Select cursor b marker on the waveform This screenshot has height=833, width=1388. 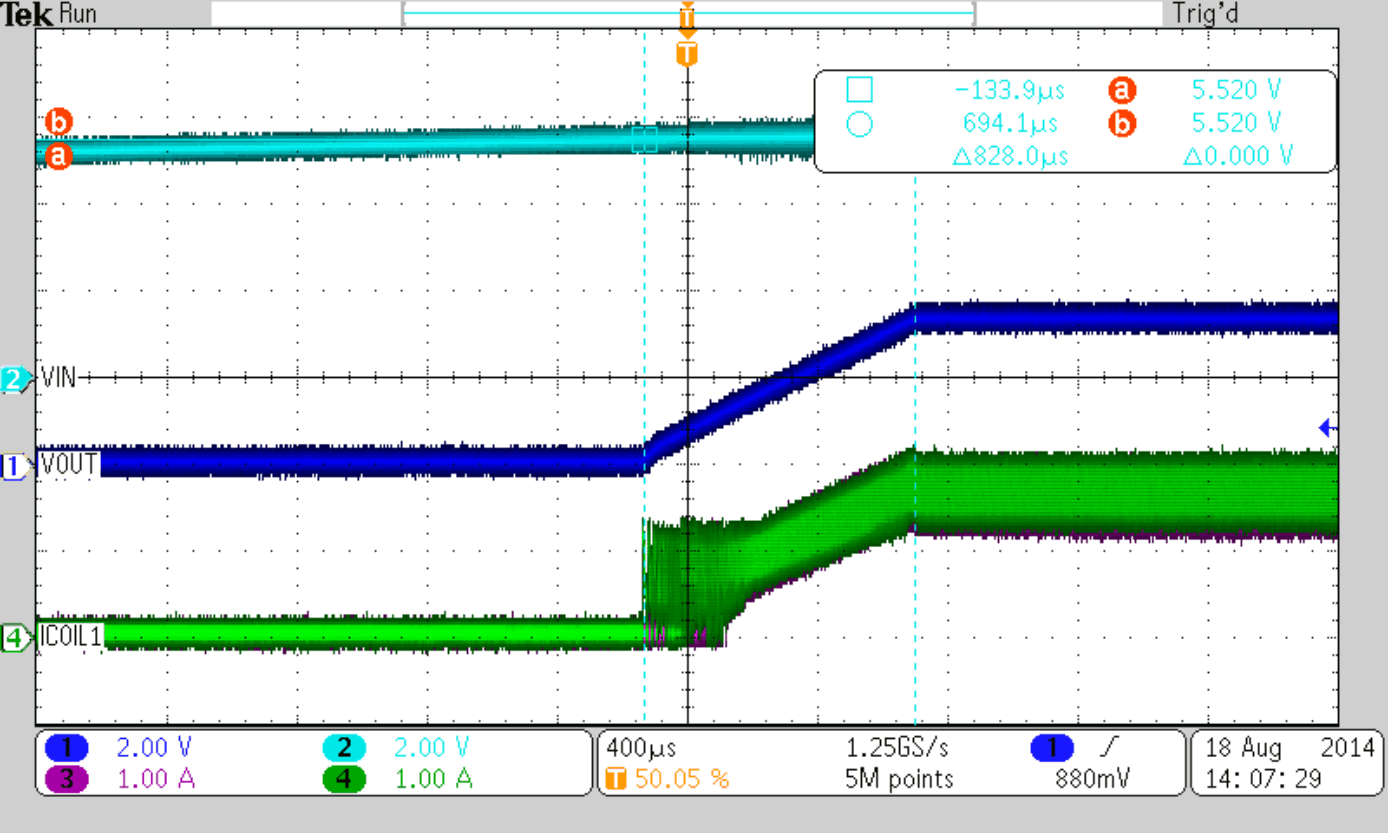(58, 122)
